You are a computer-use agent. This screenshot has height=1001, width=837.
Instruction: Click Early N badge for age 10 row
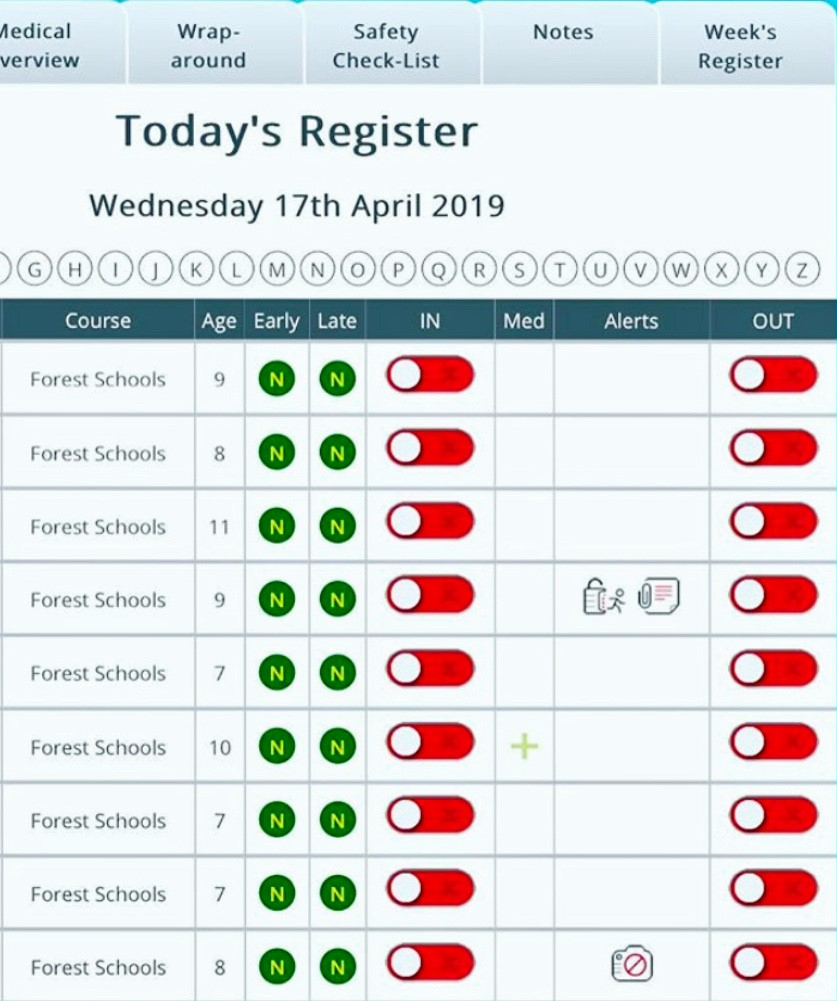(276, 746)
